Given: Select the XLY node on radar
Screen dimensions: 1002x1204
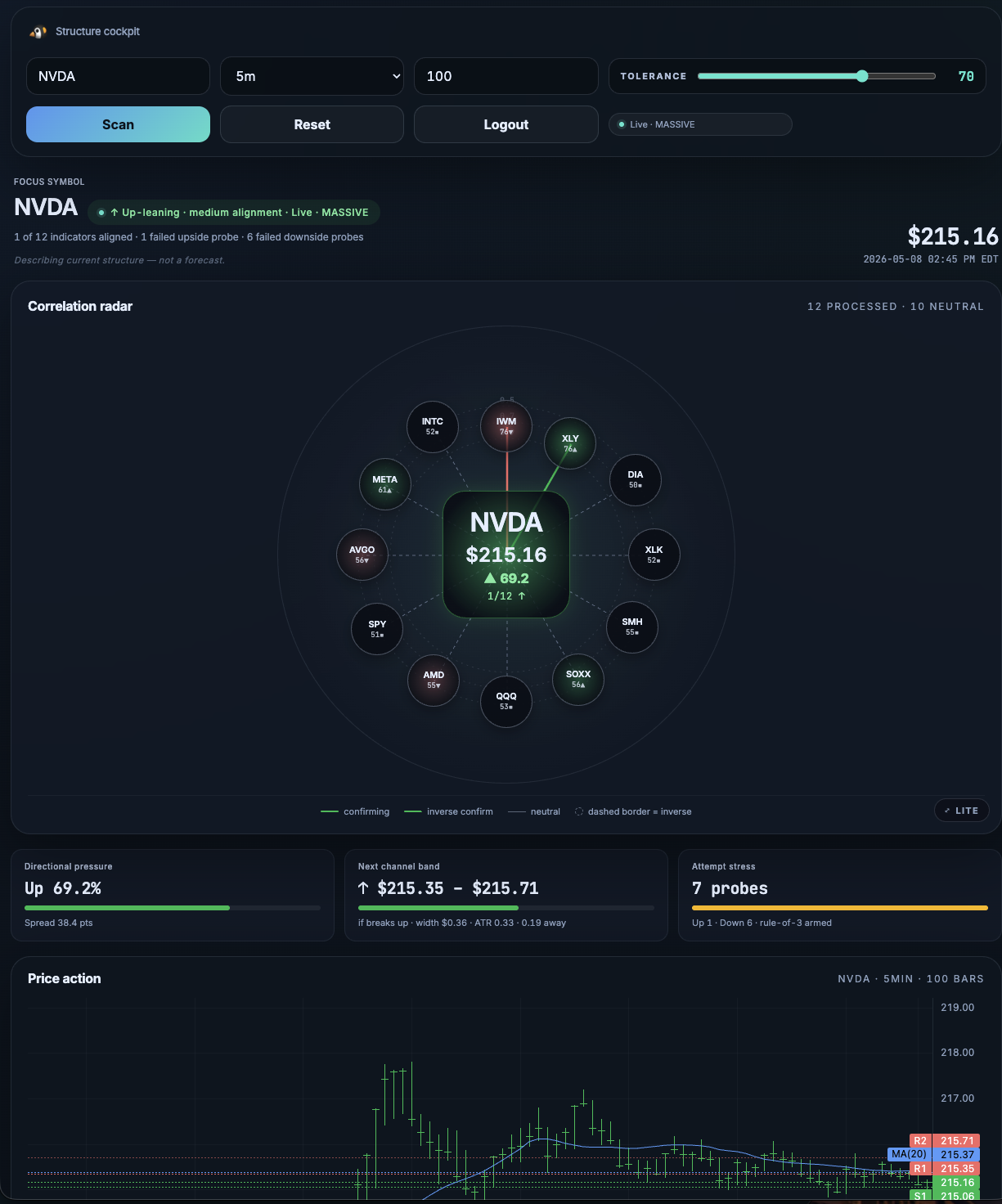Looking at the screenshot, I should (570, 443).
